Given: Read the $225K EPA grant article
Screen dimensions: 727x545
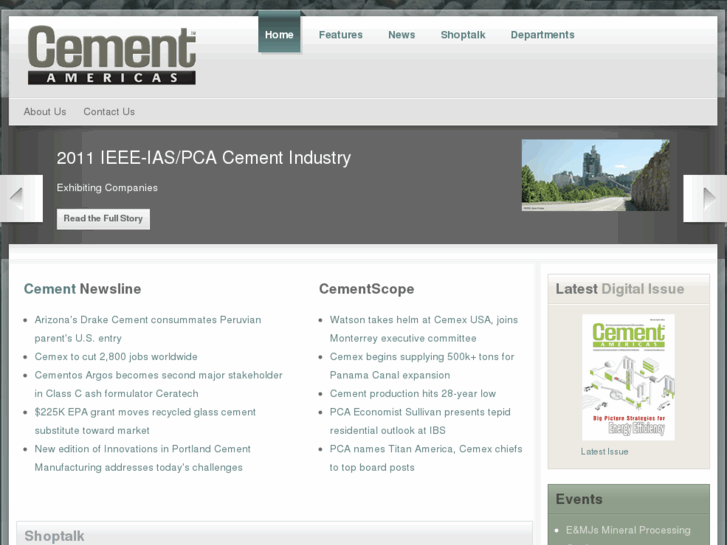Looking at the screenshot, I should 145,421.
